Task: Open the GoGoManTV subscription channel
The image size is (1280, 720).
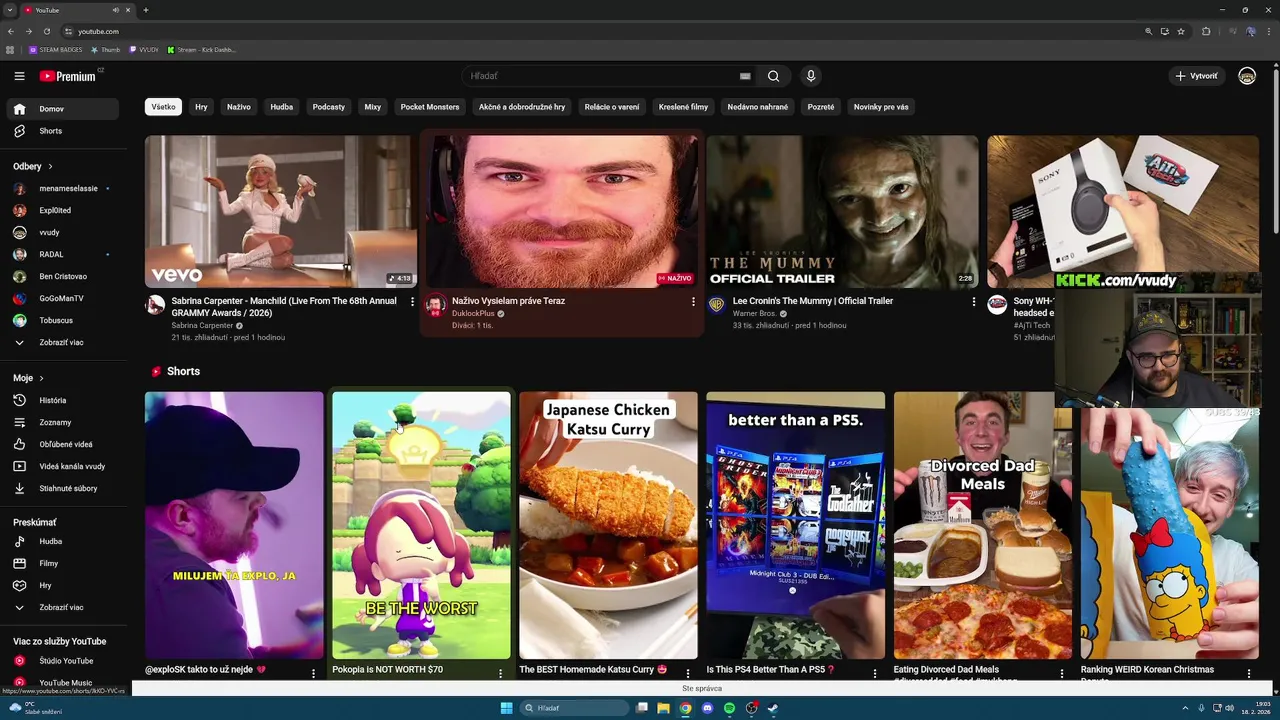Action: pyautogui.click(x=62, y=298)
